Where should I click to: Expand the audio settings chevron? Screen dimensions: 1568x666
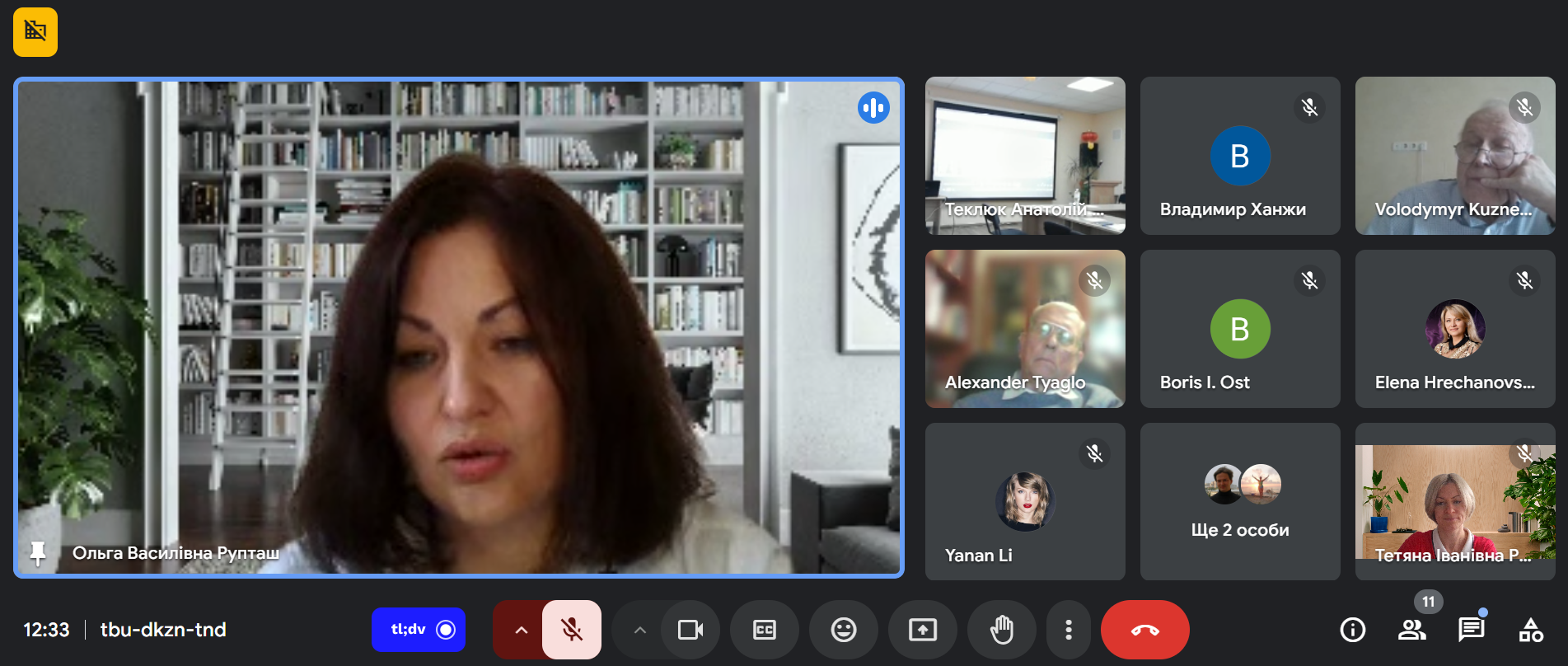[521, 630]
